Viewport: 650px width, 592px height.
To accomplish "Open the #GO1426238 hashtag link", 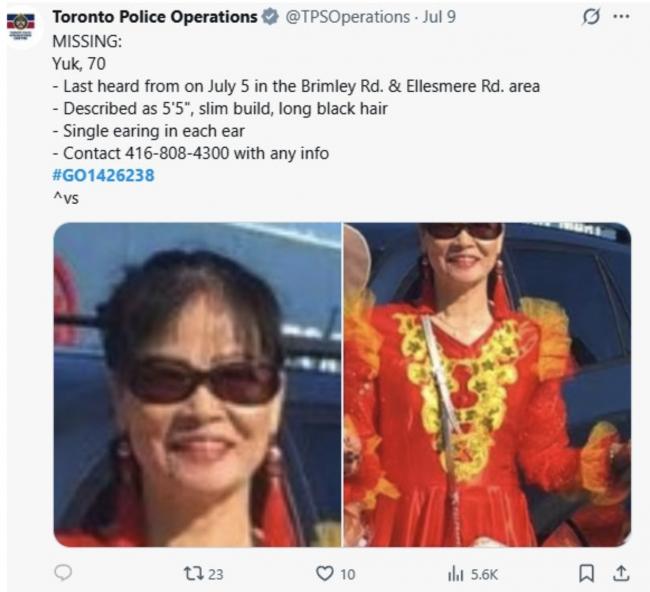I will click(103, 175).
